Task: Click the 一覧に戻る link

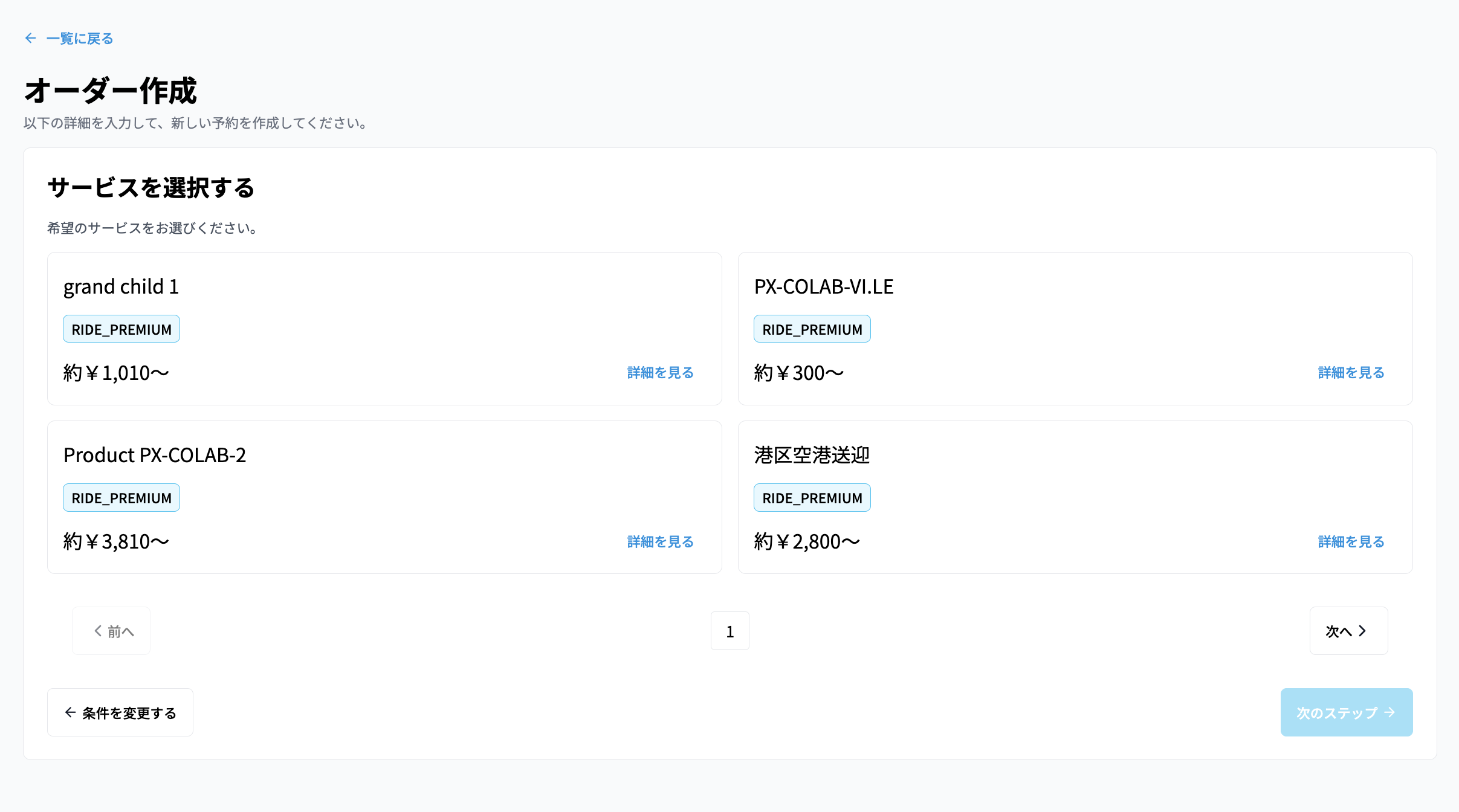Action: [x=79, y=38]
